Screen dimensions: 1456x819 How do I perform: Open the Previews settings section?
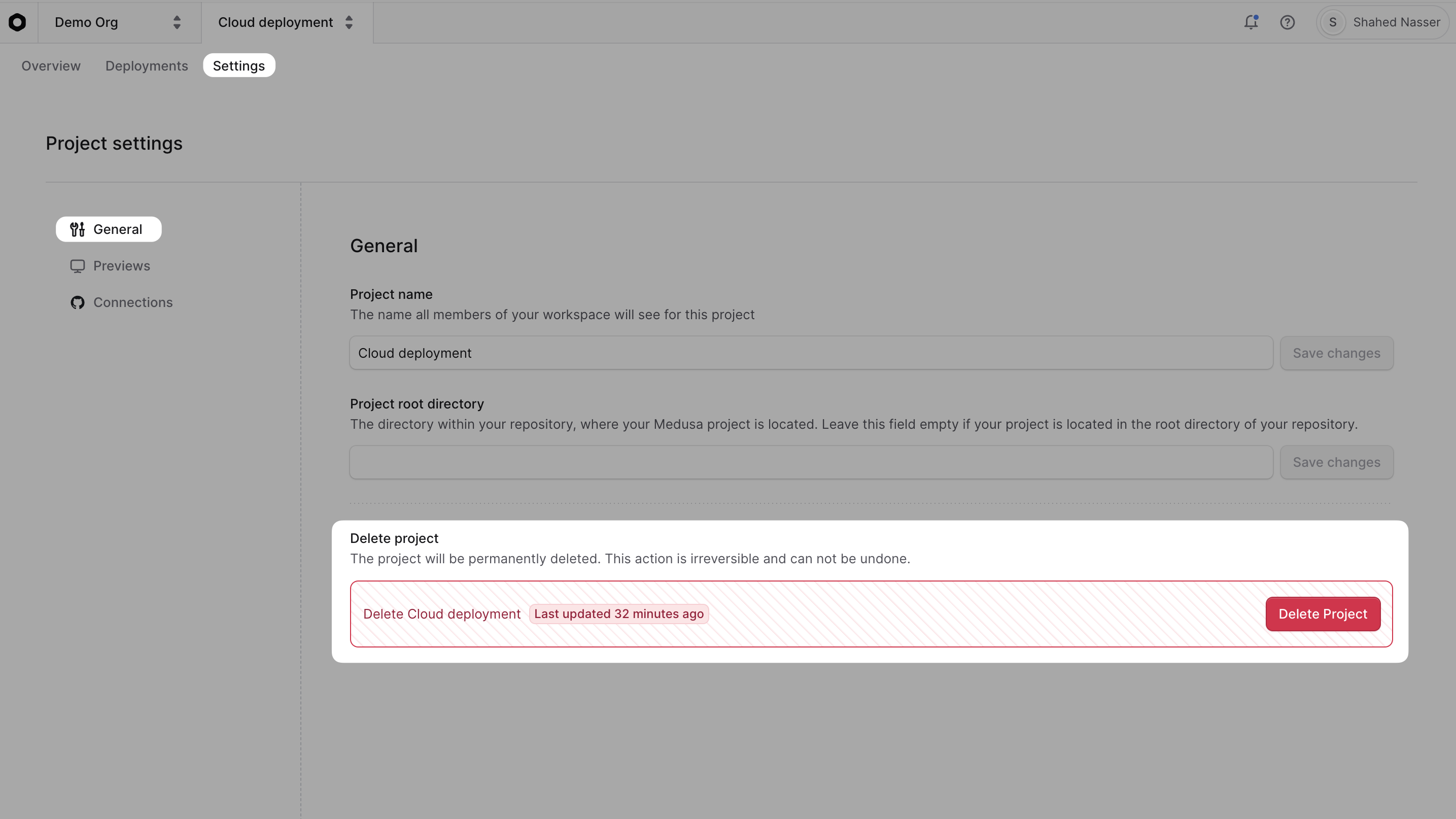(x=122, y=266)
